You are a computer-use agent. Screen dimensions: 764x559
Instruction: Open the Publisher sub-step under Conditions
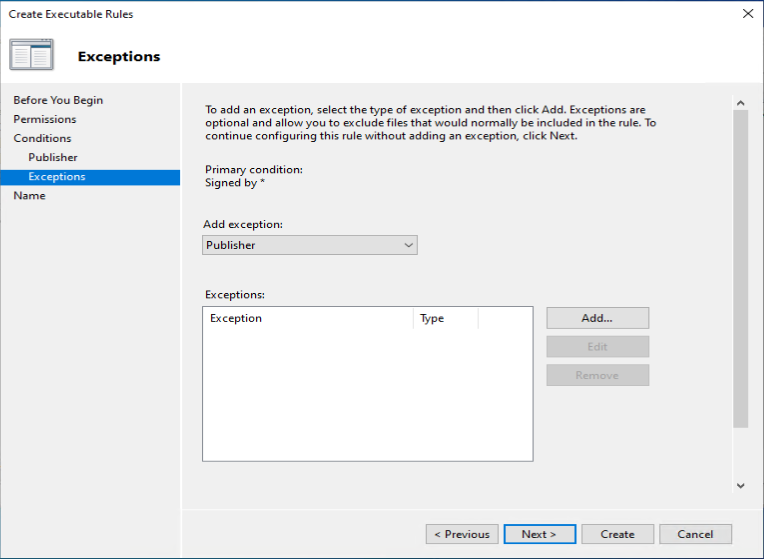pyautogui.click(x=53, y=157)
